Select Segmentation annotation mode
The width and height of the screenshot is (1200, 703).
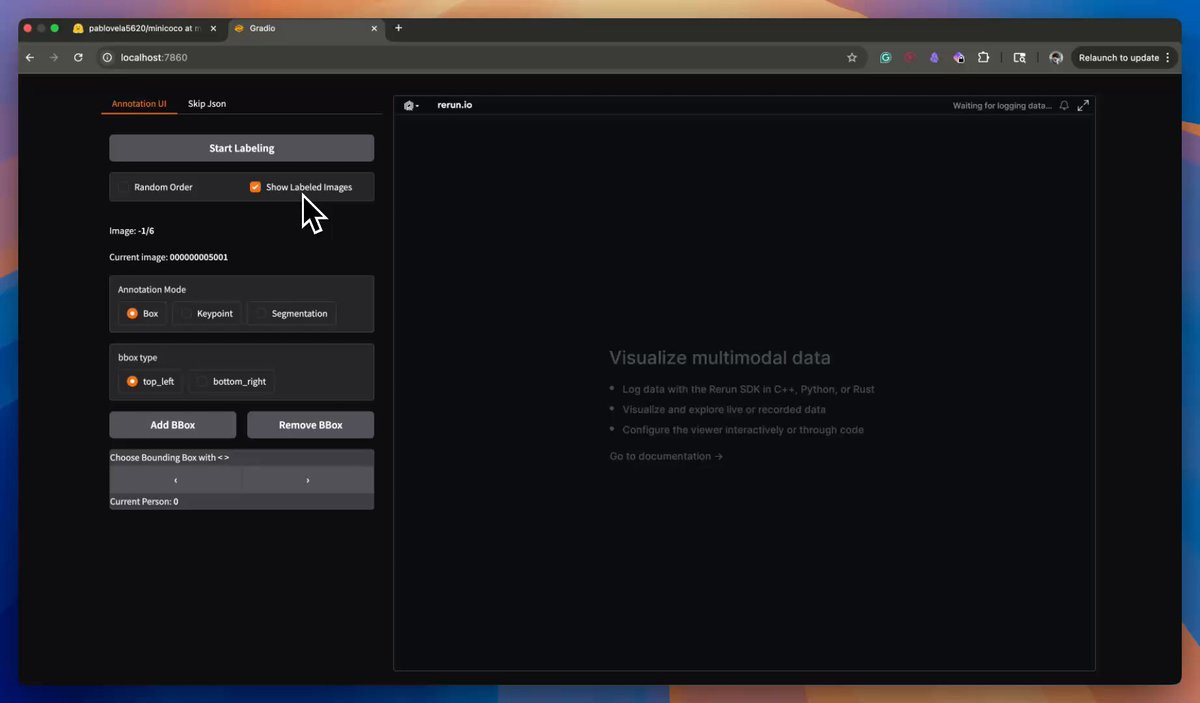click(x=291, y=313)
